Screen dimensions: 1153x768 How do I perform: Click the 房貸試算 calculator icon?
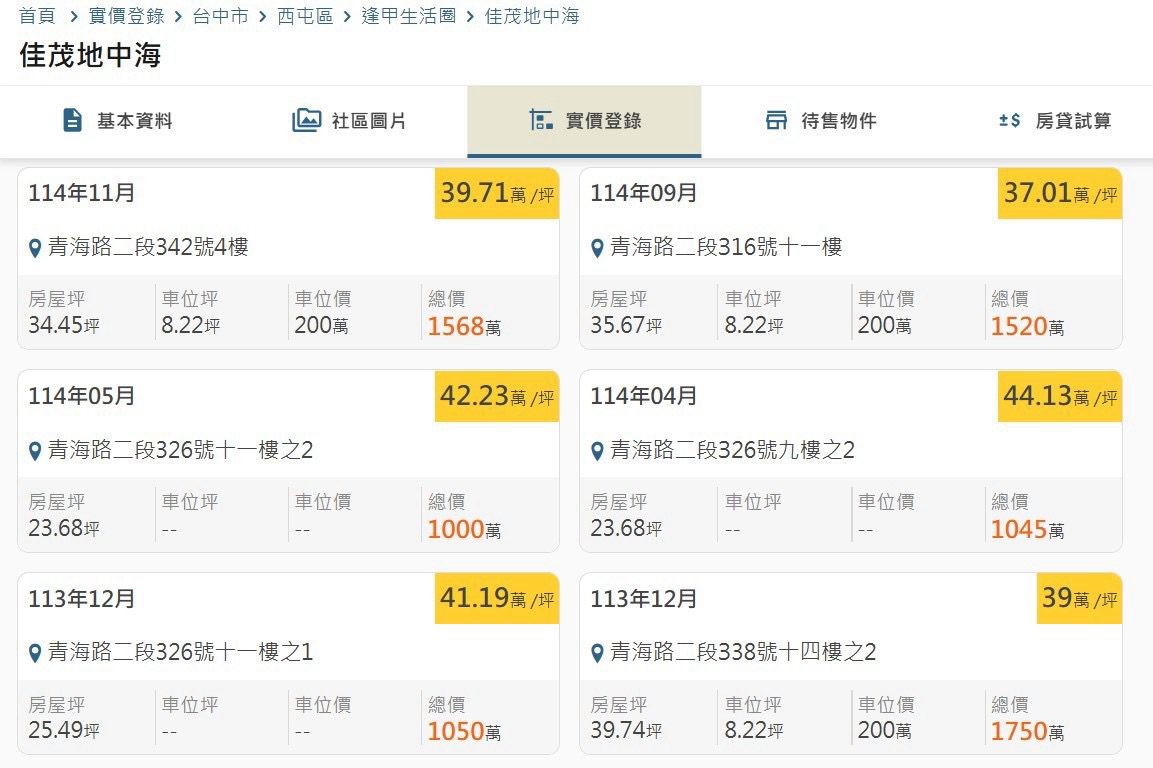(x=1009, y=121)
